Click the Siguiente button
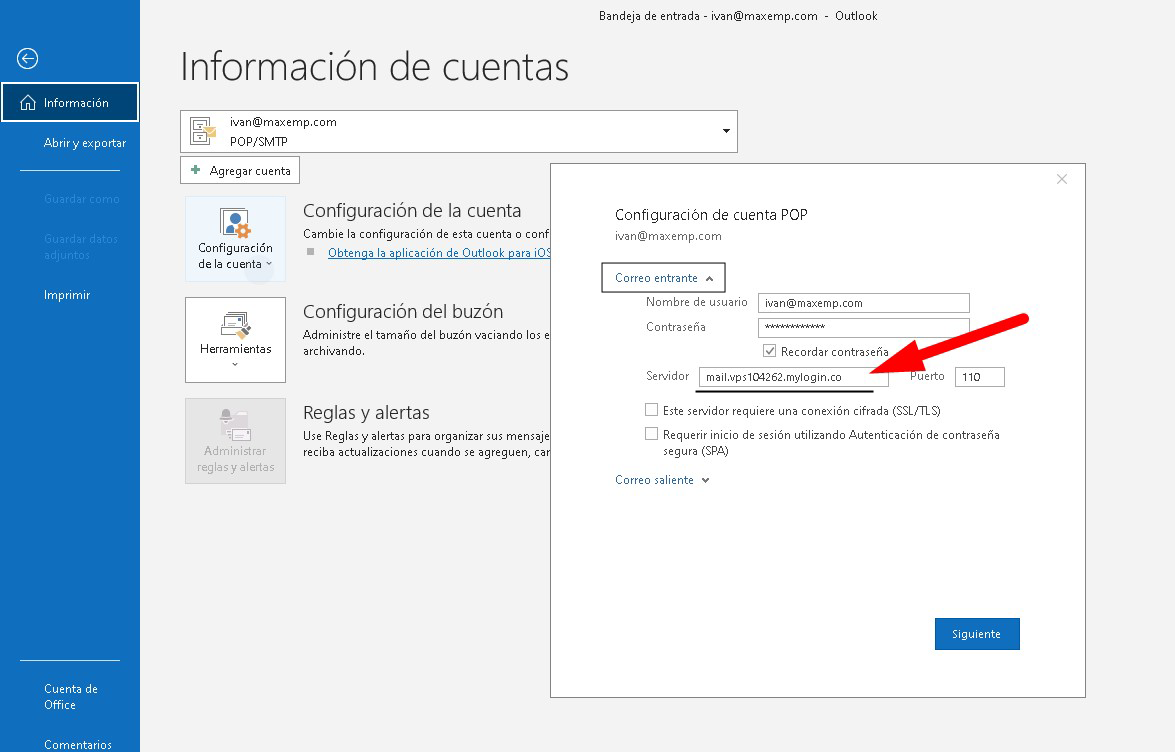This screenshot has width=1175, height=752. pos(976,634)
